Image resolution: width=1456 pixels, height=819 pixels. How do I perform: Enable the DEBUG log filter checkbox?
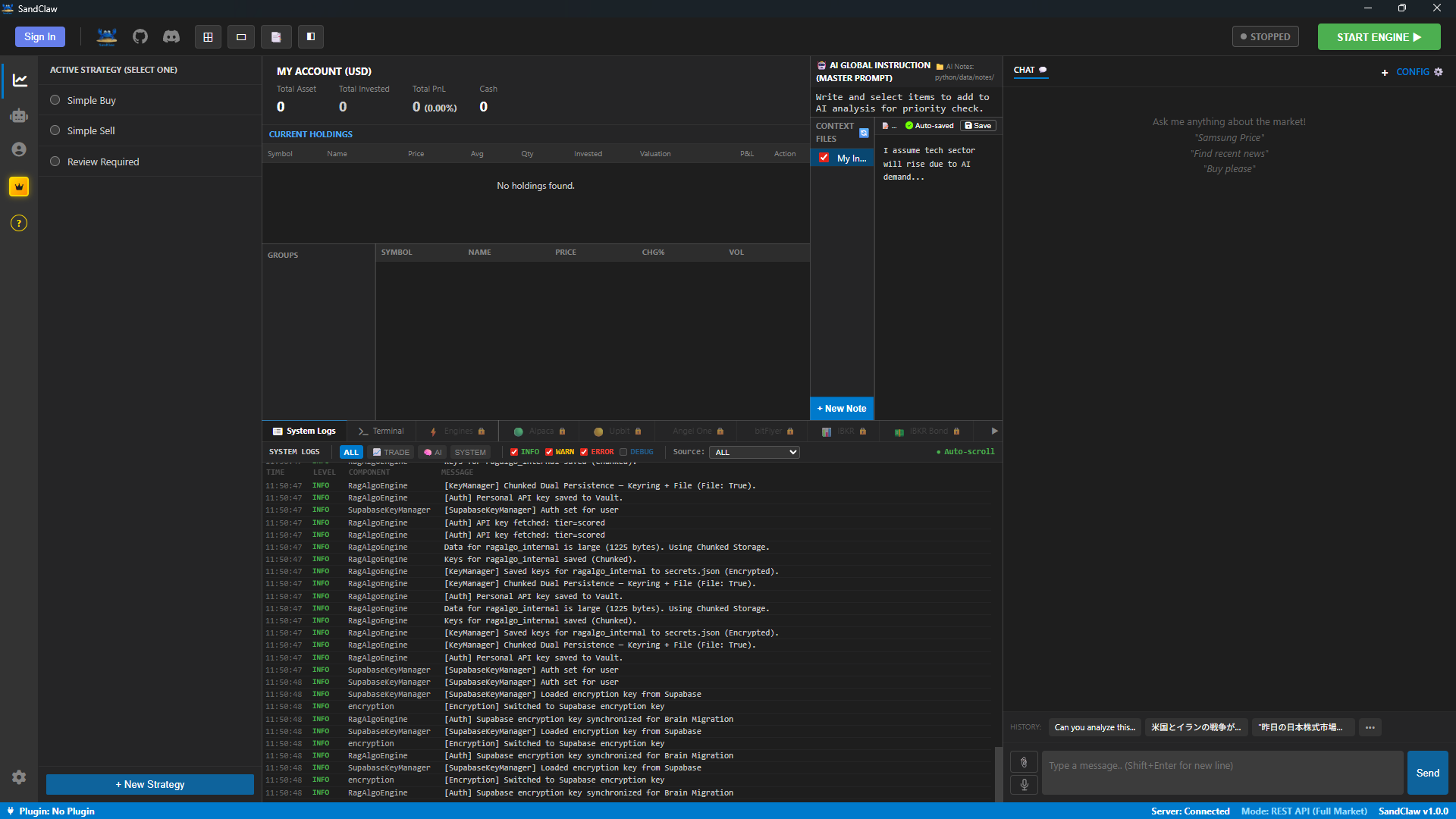point(623,452)
